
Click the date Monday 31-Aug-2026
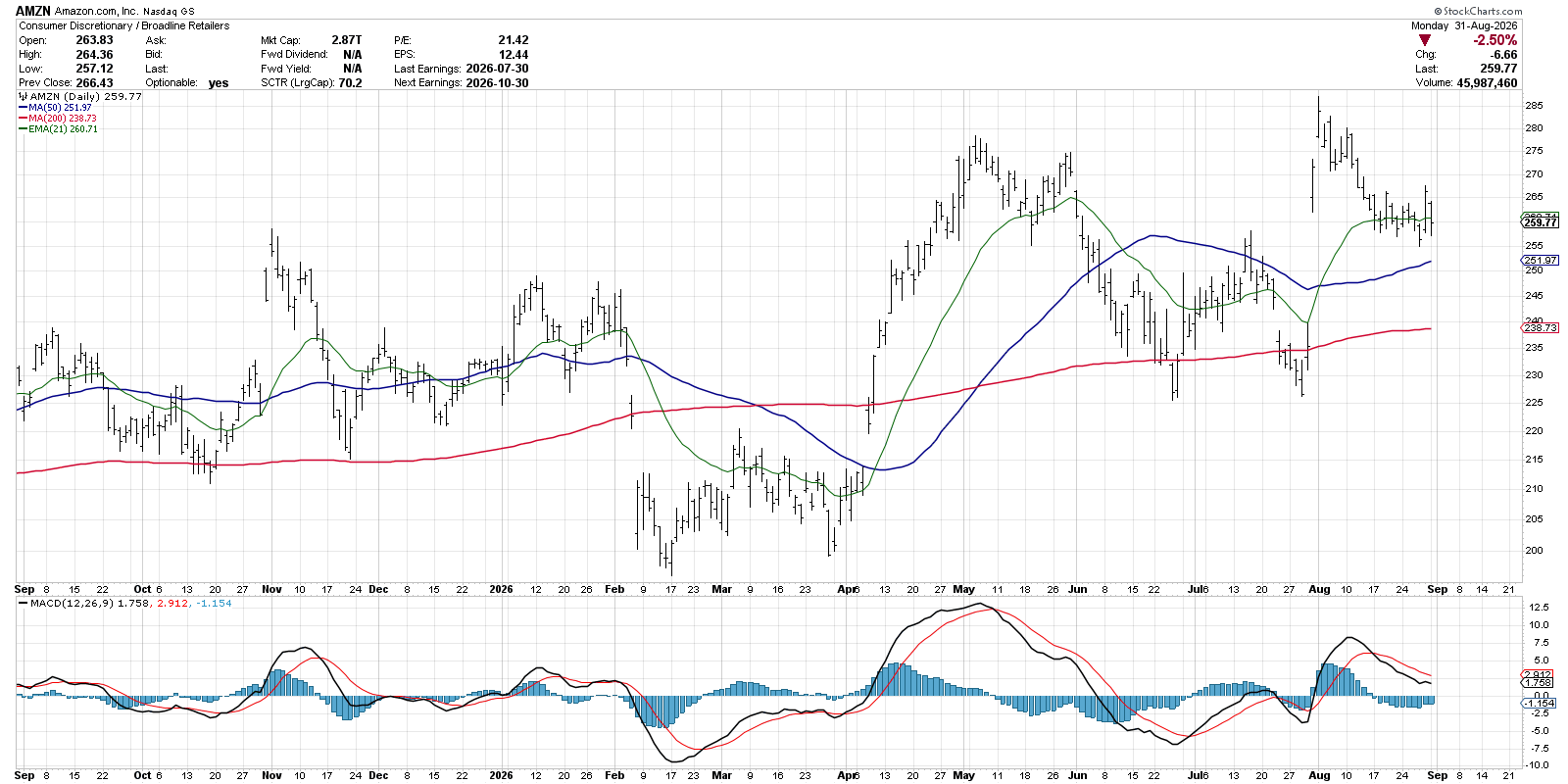click(x=1464, y=25)
